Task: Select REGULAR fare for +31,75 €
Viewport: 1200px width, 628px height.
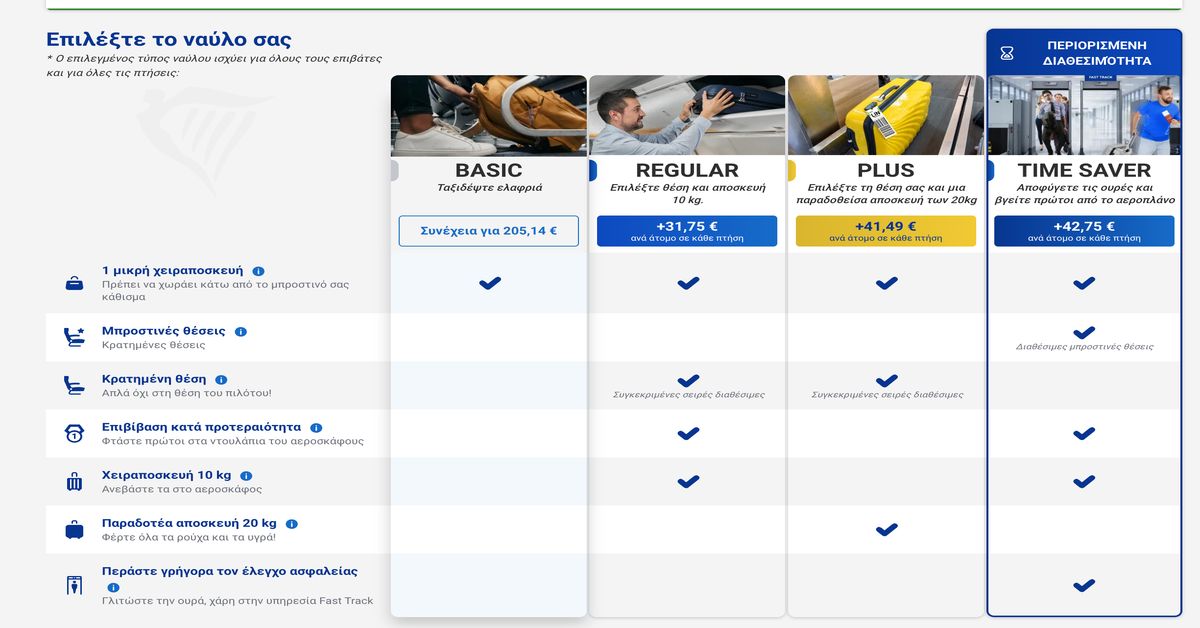Action: (687, 231)
